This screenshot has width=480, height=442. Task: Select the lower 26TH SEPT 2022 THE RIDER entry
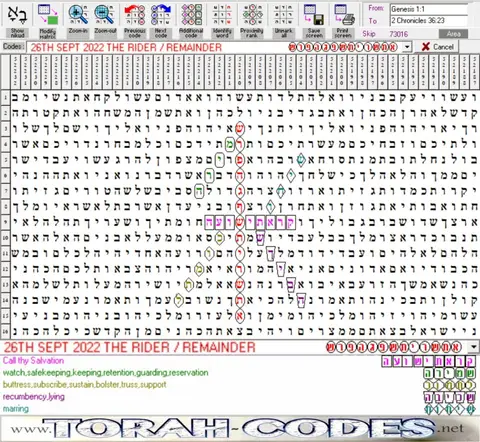[x=129, y=347]
